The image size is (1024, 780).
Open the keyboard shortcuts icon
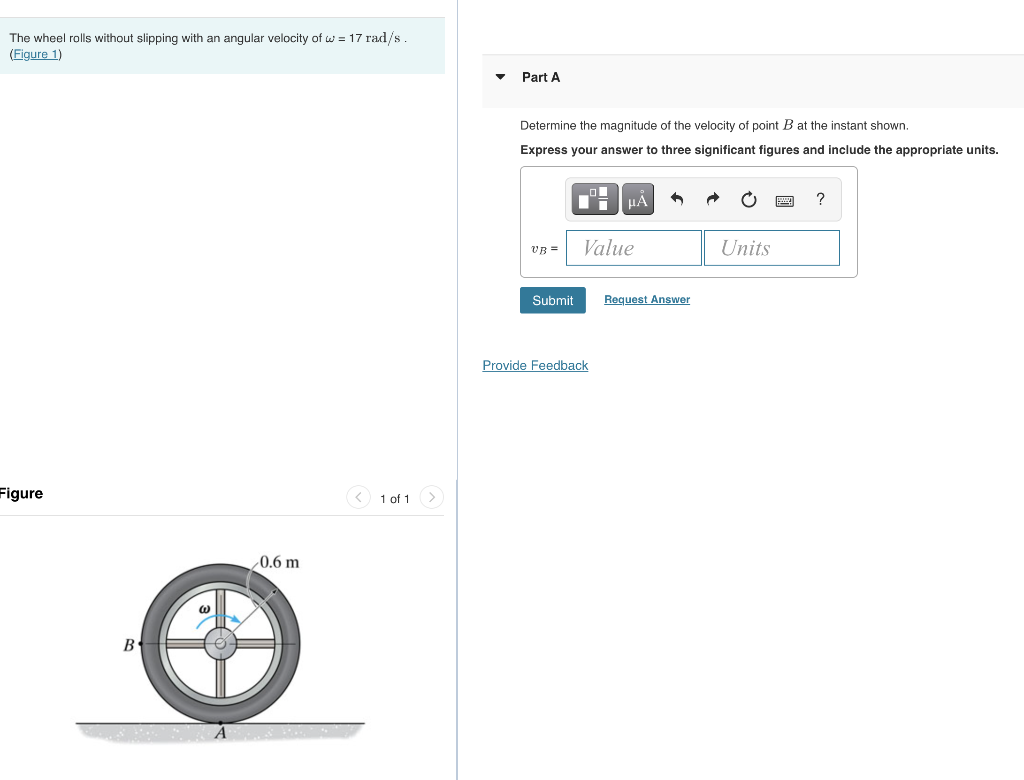coord(784,201)
